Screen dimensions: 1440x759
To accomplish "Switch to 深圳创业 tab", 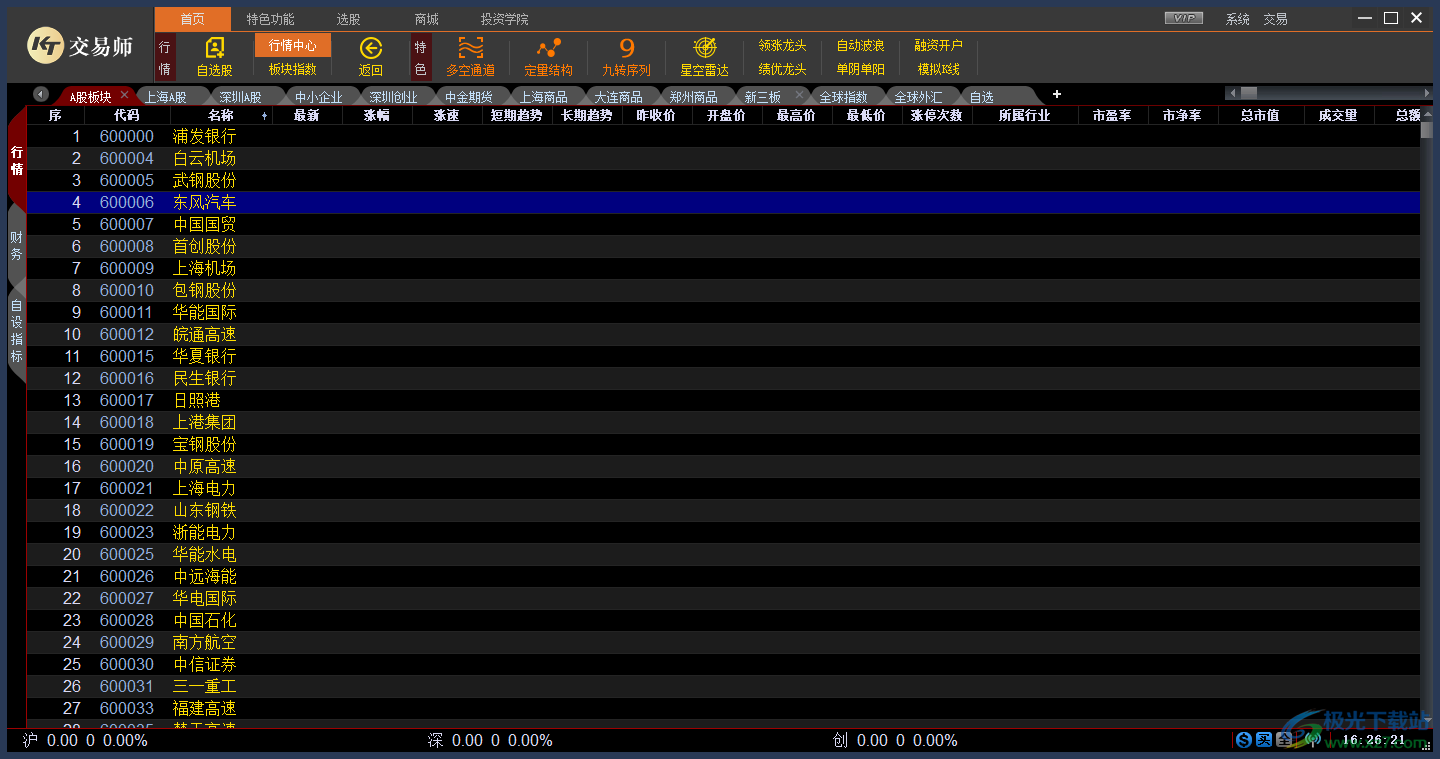I will coord(394,97).
